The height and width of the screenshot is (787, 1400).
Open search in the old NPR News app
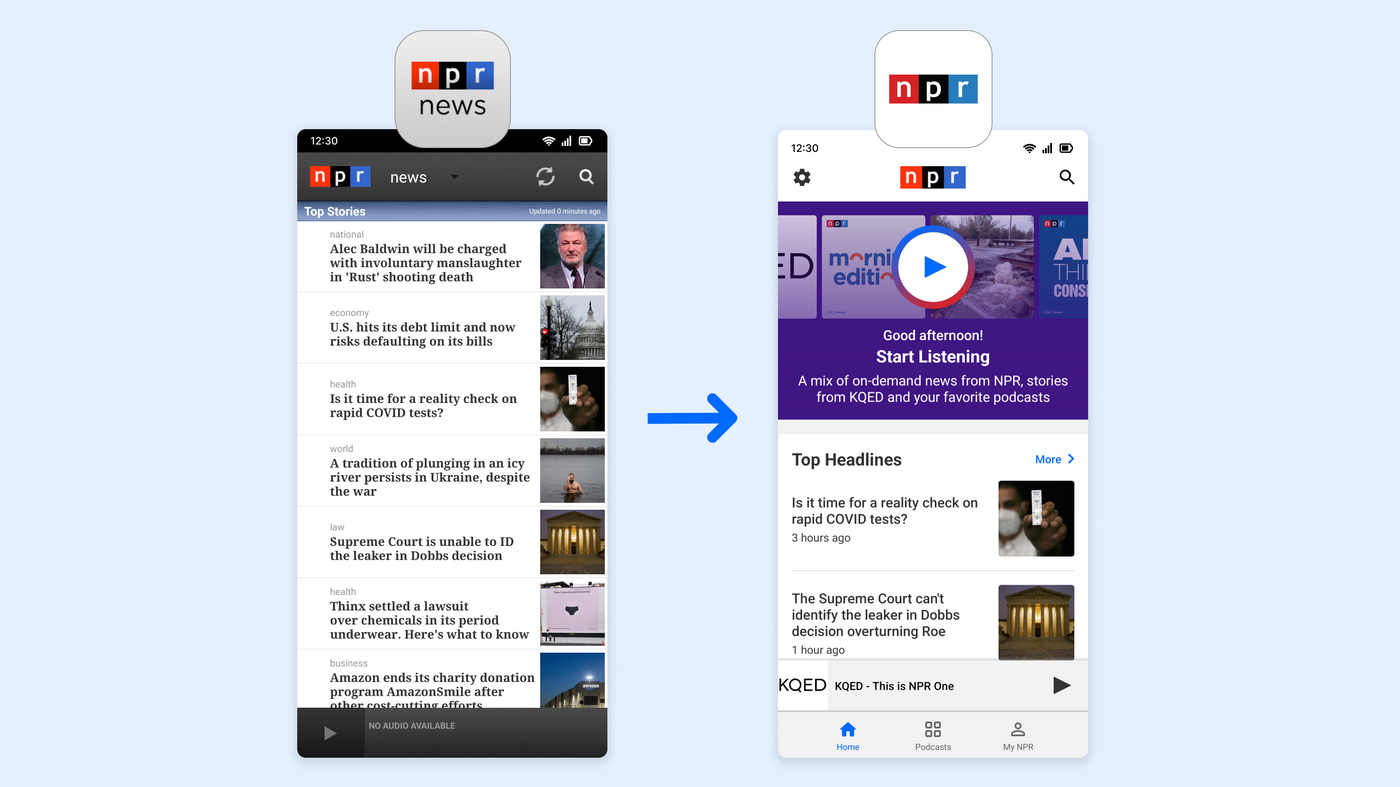[586, 175]
